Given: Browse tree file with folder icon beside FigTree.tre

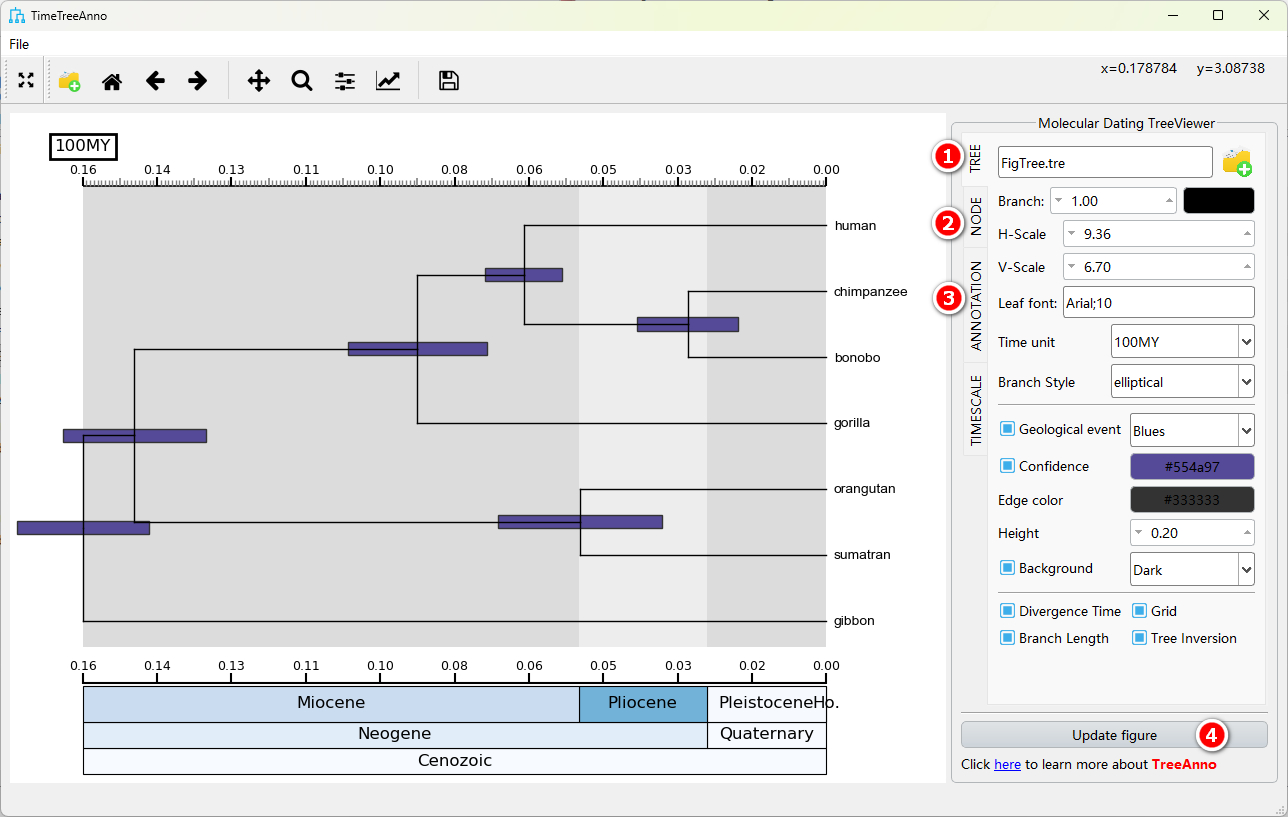Looking at the screenshot, I should (x=1237, y=161).
